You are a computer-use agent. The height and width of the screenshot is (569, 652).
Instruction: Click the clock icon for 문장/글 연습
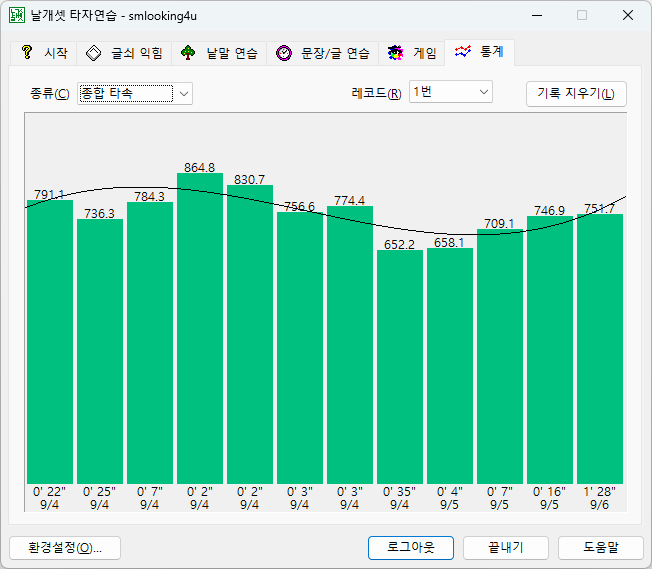[x=284, y=53]
